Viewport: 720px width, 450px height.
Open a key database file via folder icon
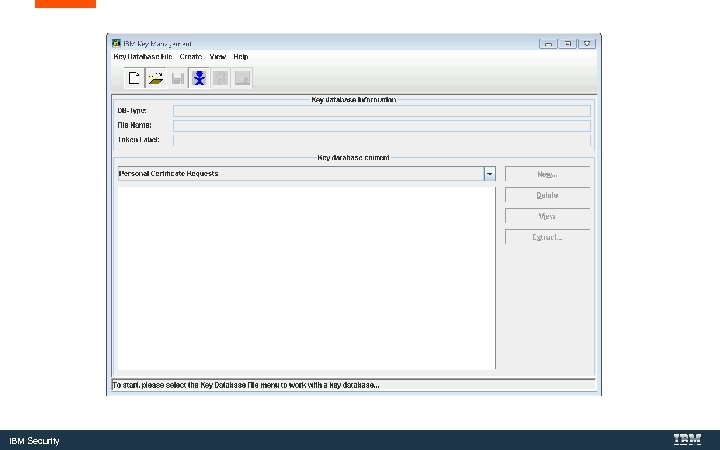[x=156, y=78]
